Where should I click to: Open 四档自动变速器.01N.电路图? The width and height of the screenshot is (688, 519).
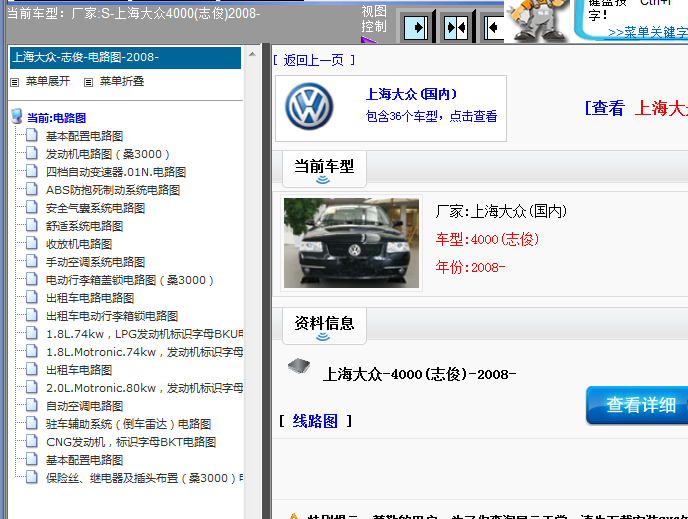click(x=116, y=172)
